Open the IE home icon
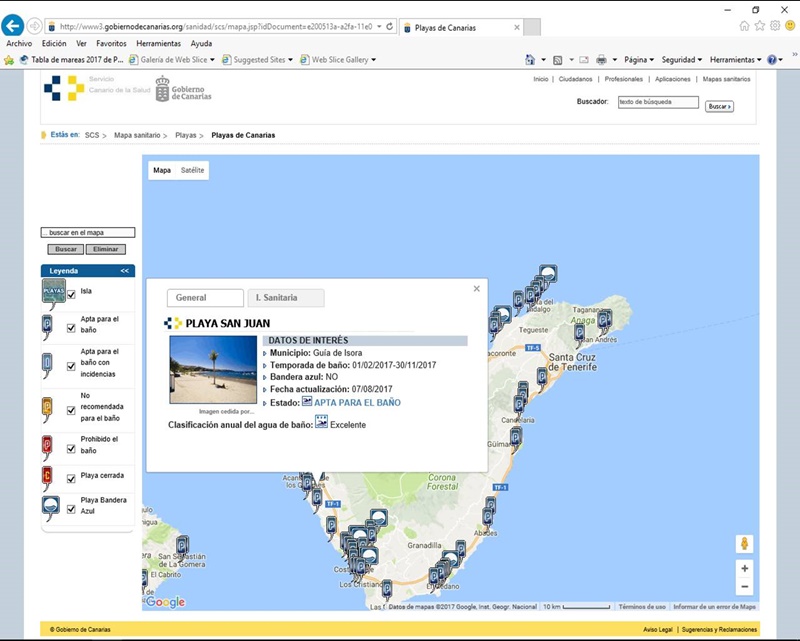 tap(745, 25)
